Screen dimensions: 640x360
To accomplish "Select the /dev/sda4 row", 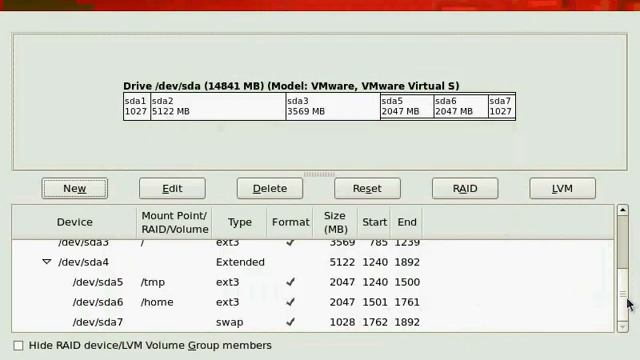I will 313,262.
